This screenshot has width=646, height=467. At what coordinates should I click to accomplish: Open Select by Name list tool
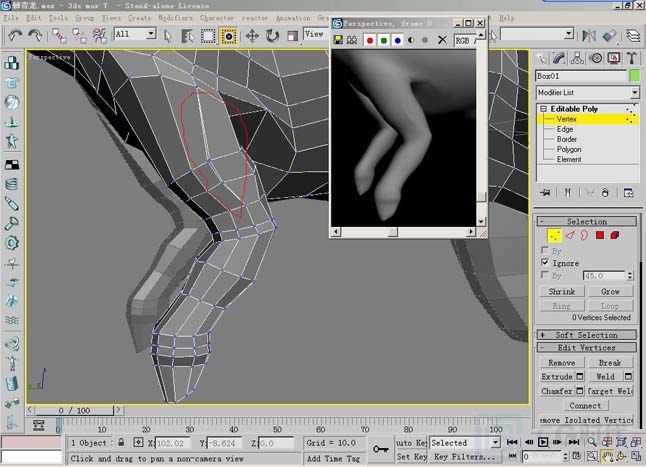[187, 36]
